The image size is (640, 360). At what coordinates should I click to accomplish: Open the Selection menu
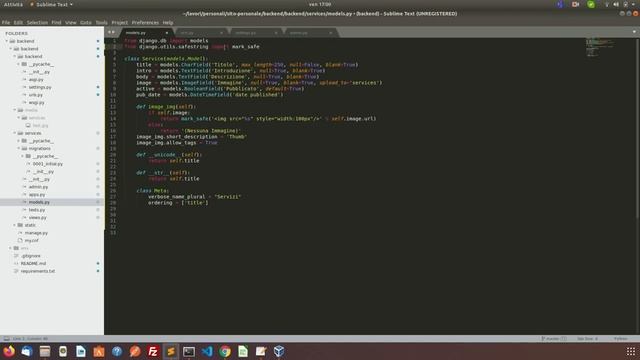[x=37, y=22]
